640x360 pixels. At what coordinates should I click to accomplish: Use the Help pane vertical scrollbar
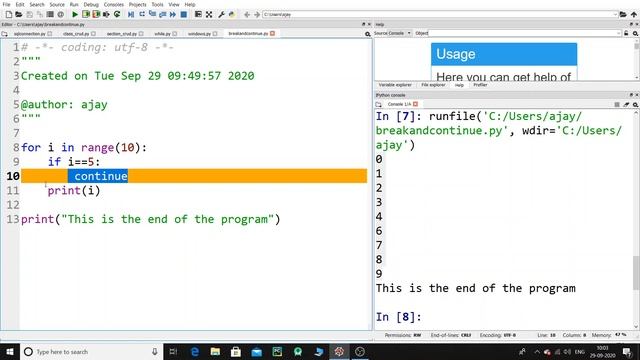[x=637, y=47]
